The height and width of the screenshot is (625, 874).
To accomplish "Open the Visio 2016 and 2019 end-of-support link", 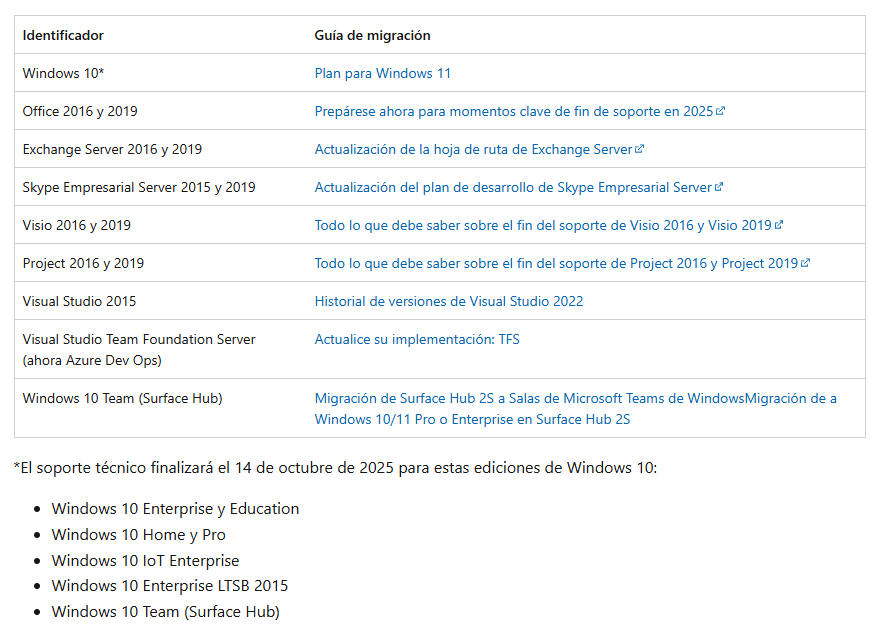I will pyautogui.click(x=542, y=225).
